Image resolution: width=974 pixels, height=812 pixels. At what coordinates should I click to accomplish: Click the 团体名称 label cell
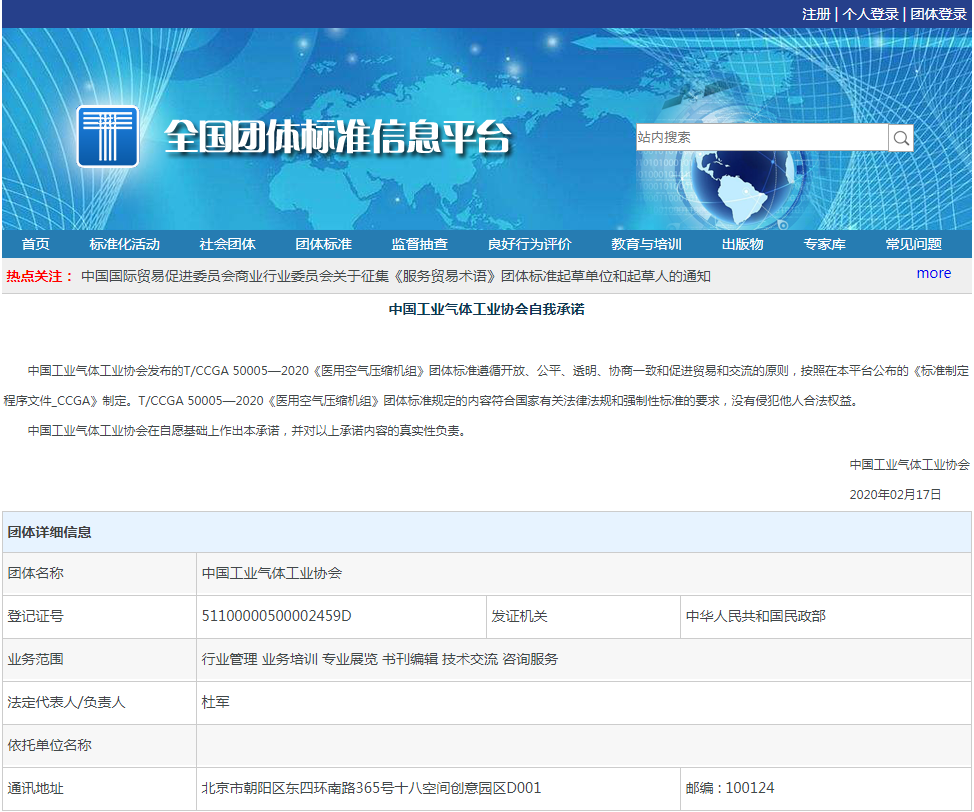pos(99,573)
